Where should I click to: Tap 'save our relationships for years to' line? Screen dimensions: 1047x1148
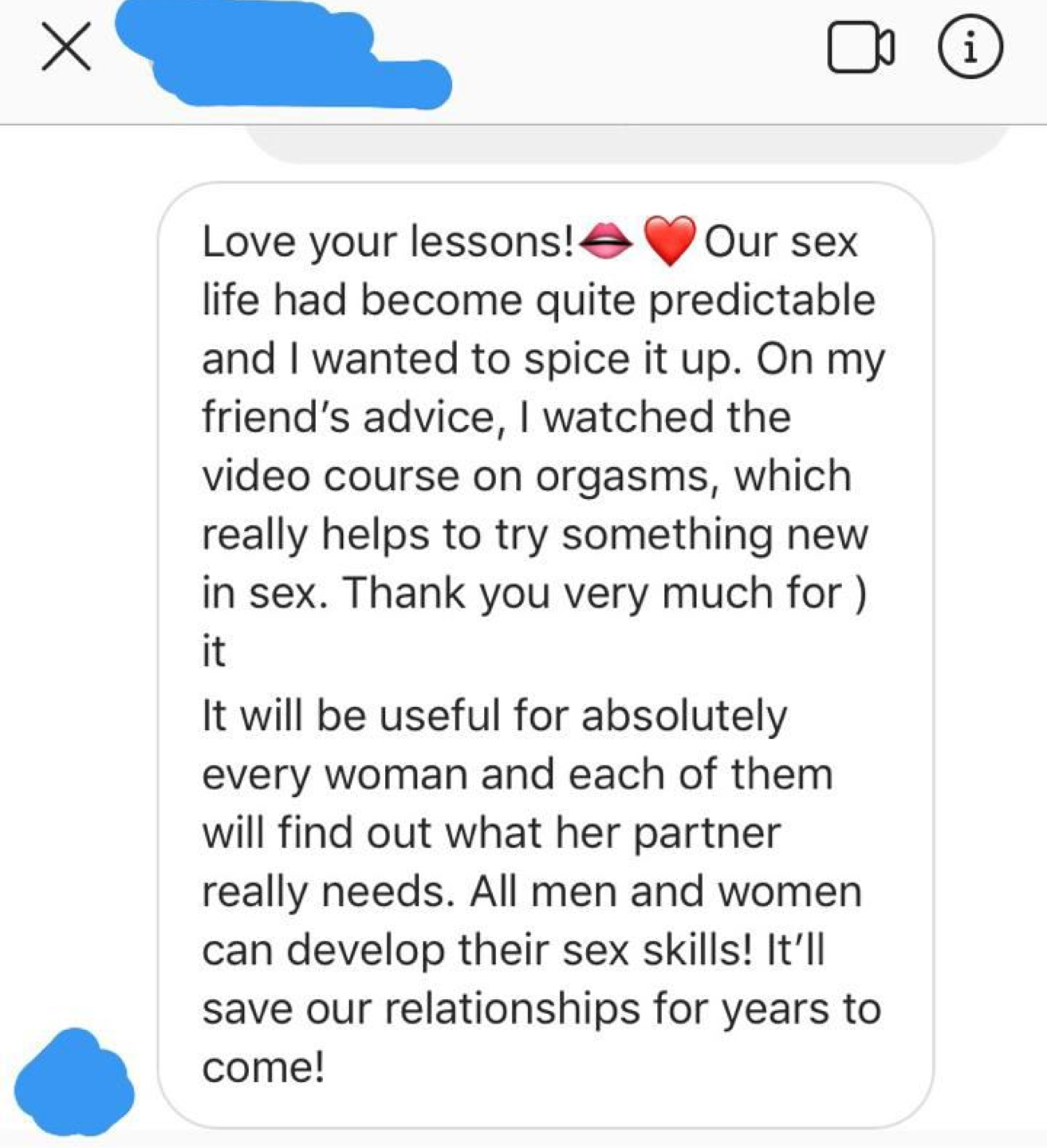point(541,1008)
